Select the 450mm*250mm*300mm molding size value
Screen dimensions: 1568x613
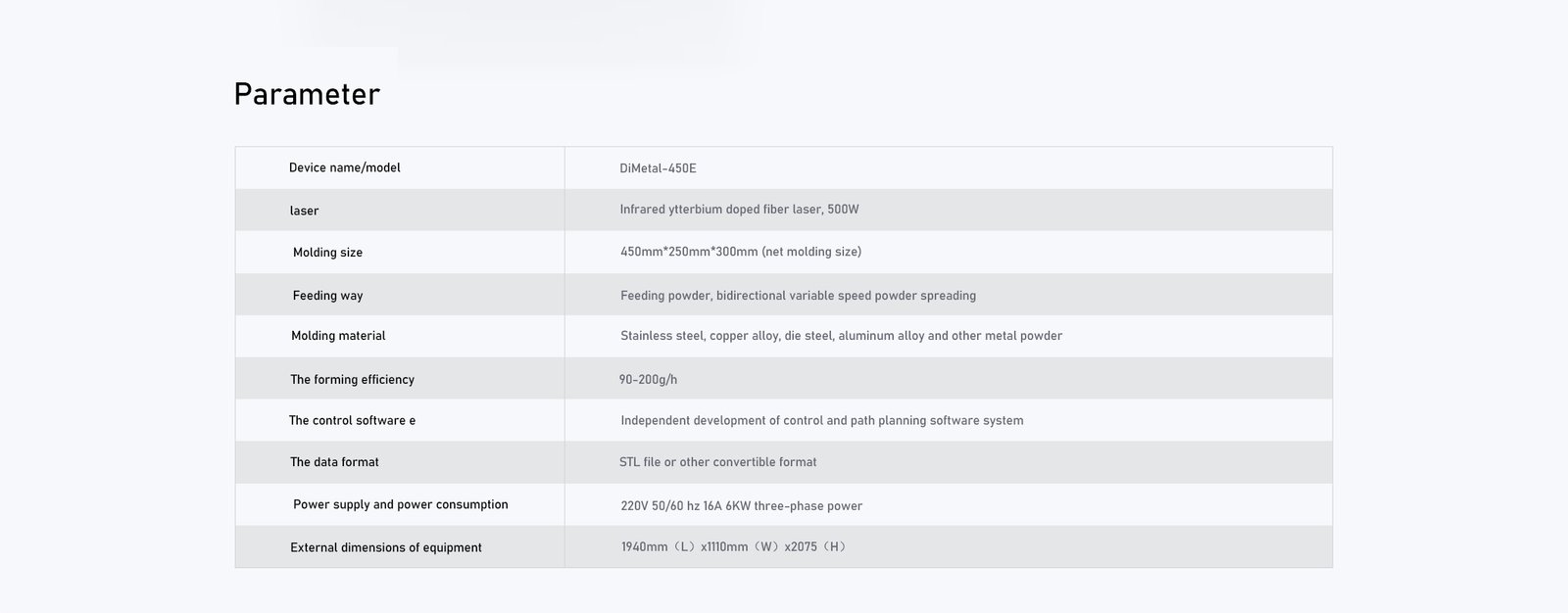740,252
